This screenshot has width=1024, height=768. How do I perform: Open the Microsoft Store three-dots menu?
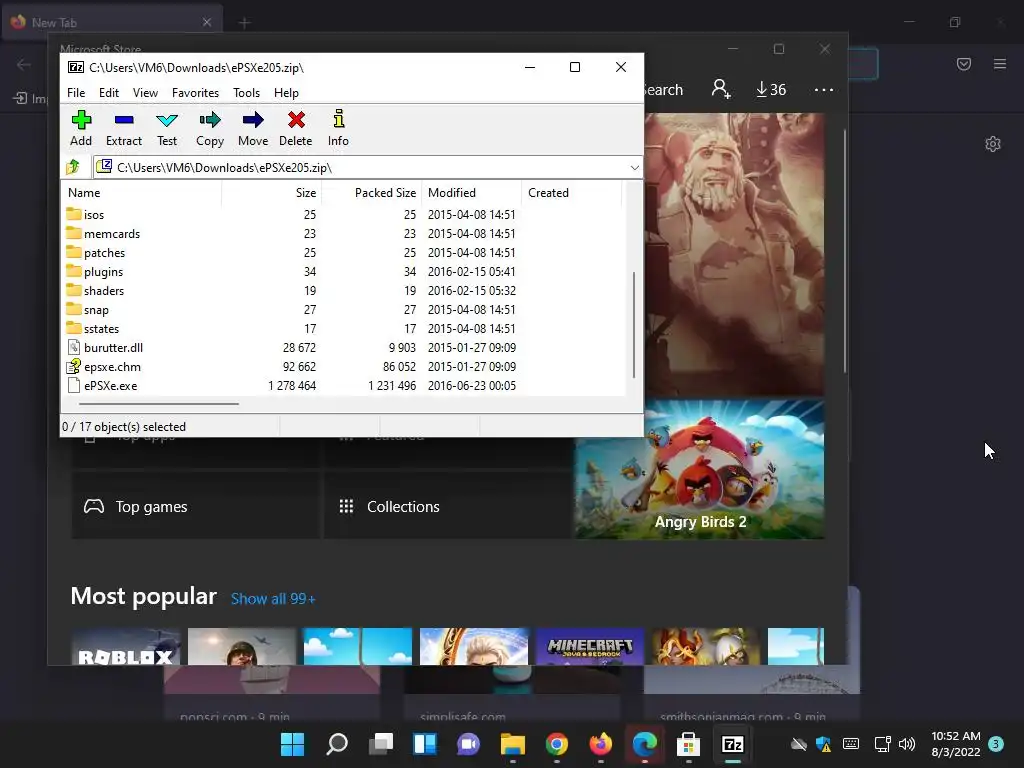pyautogui.click(x=824, y=89)
